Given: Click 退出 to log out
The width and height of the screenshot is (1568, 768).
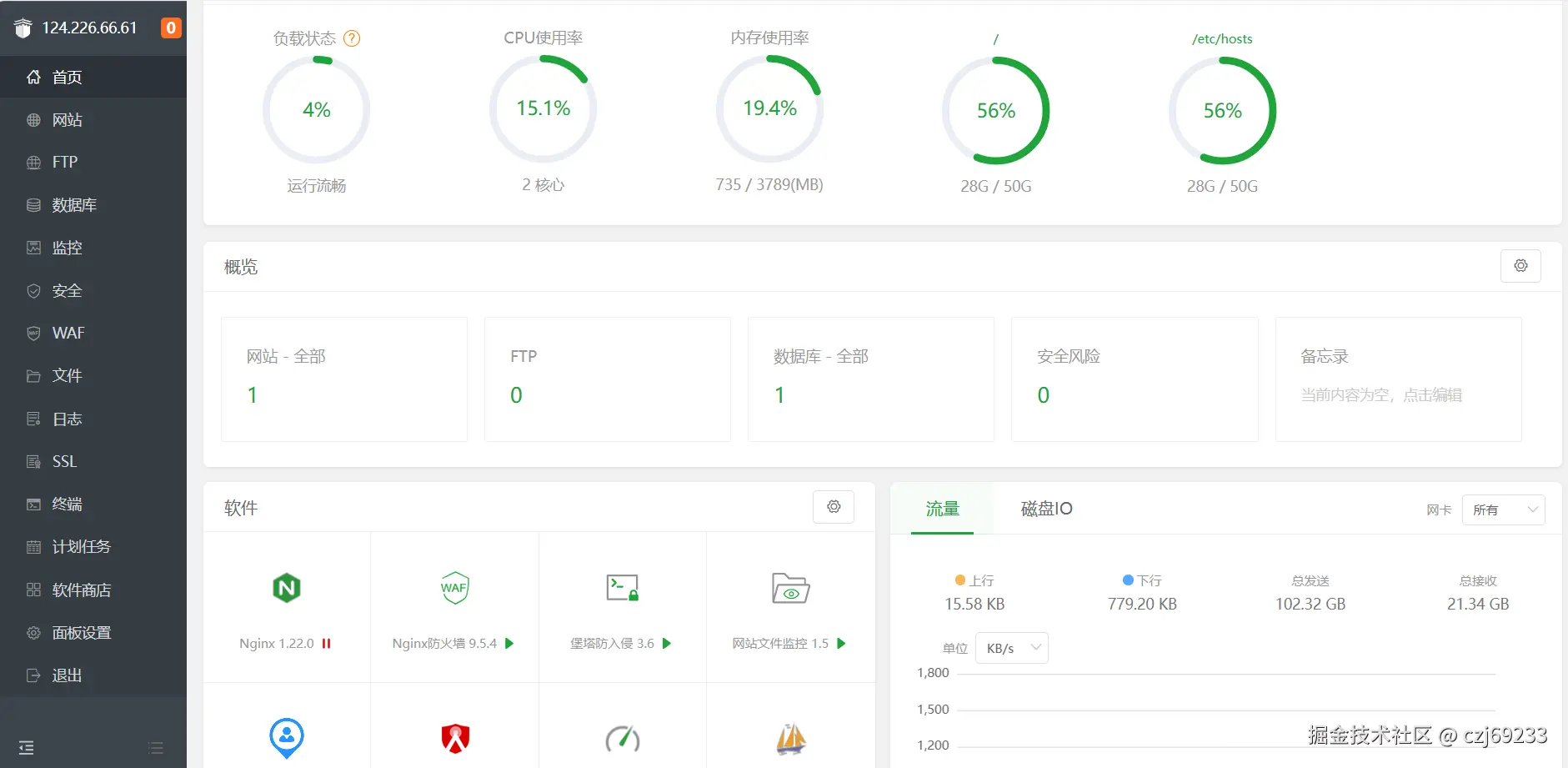Looking at the screenshot, I should tap(93, 675).
